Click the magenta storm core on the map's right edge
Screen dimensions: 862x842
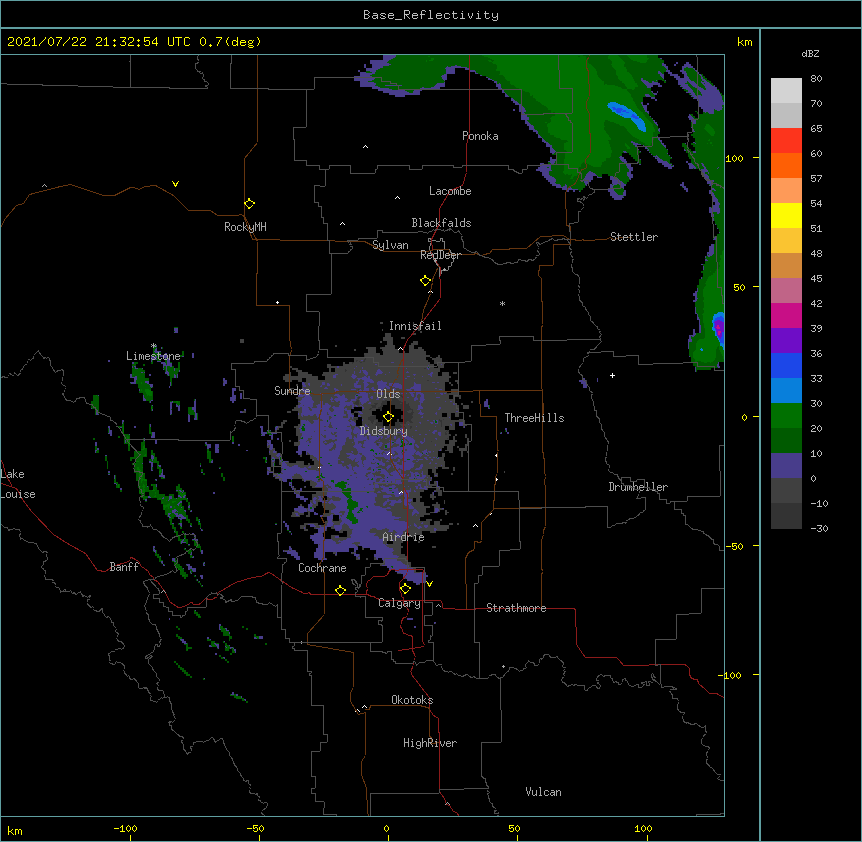[718, 329]
